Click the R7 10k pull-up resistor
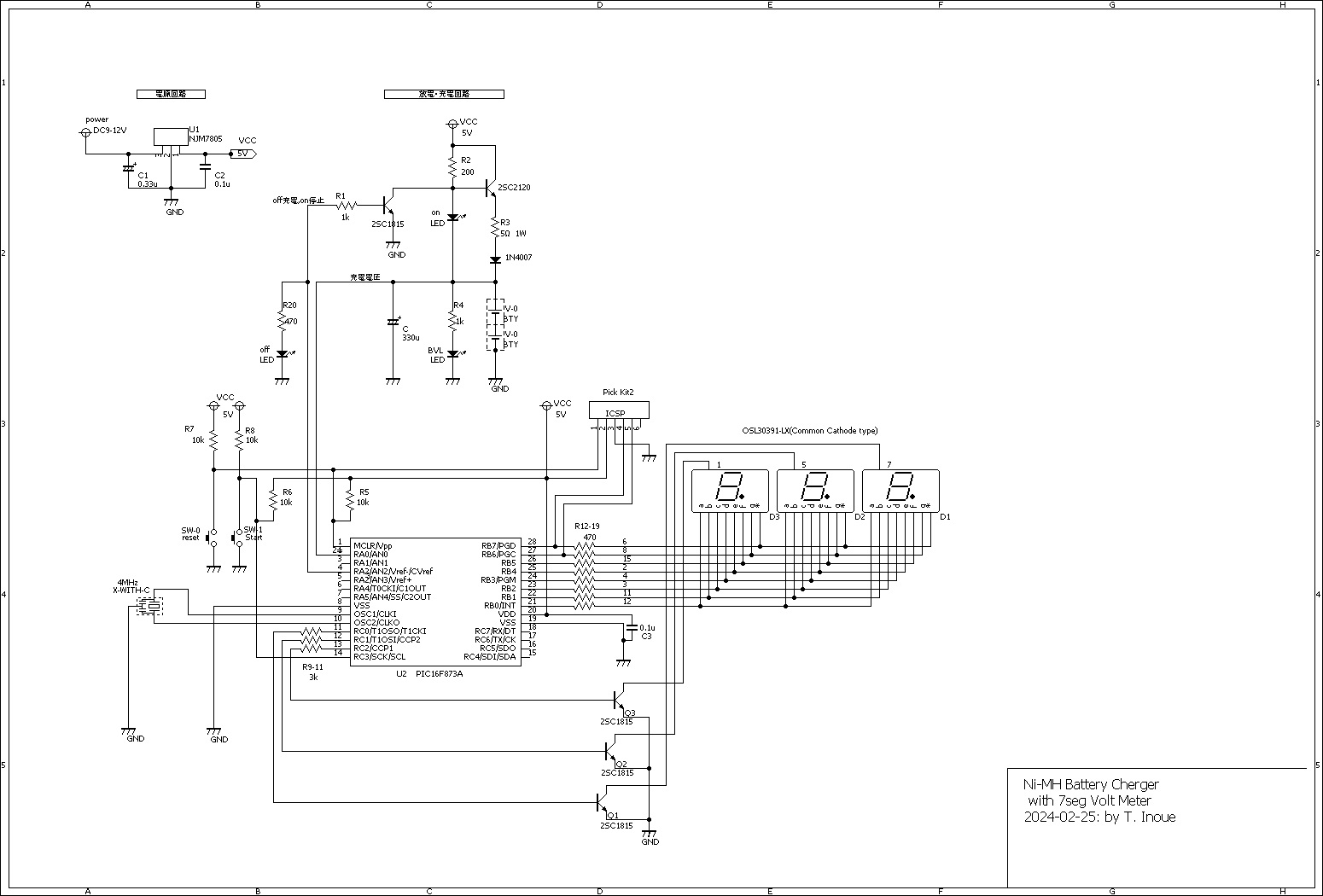 [x=213, y=440]
